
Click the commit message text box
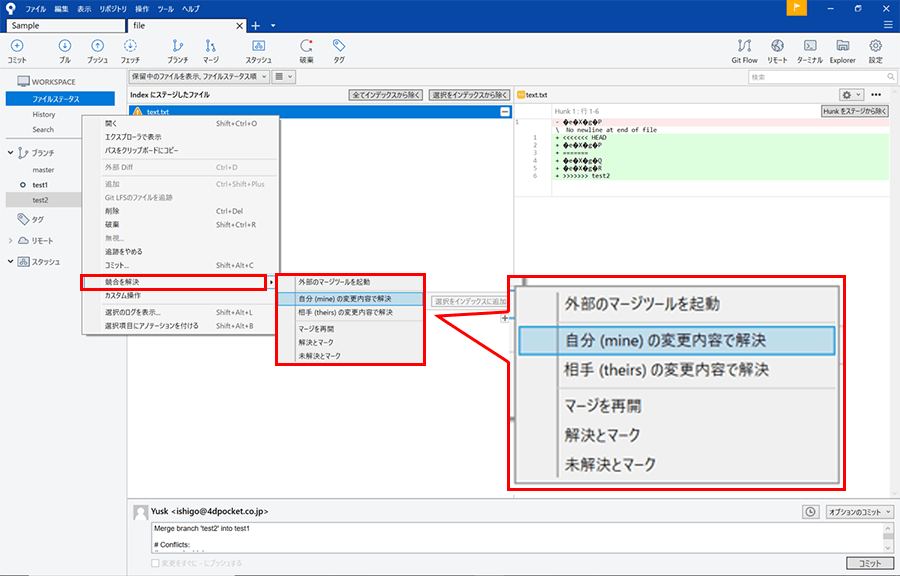(x=517, y=538)
